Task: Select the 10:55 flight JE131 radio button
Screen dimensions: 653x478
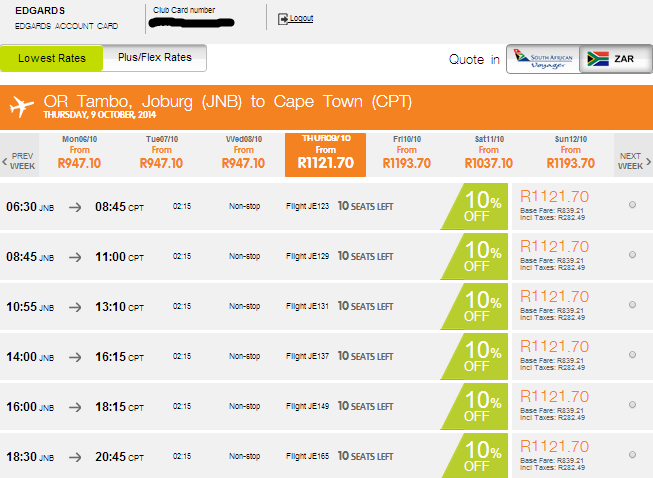Action: pos(632,304)
